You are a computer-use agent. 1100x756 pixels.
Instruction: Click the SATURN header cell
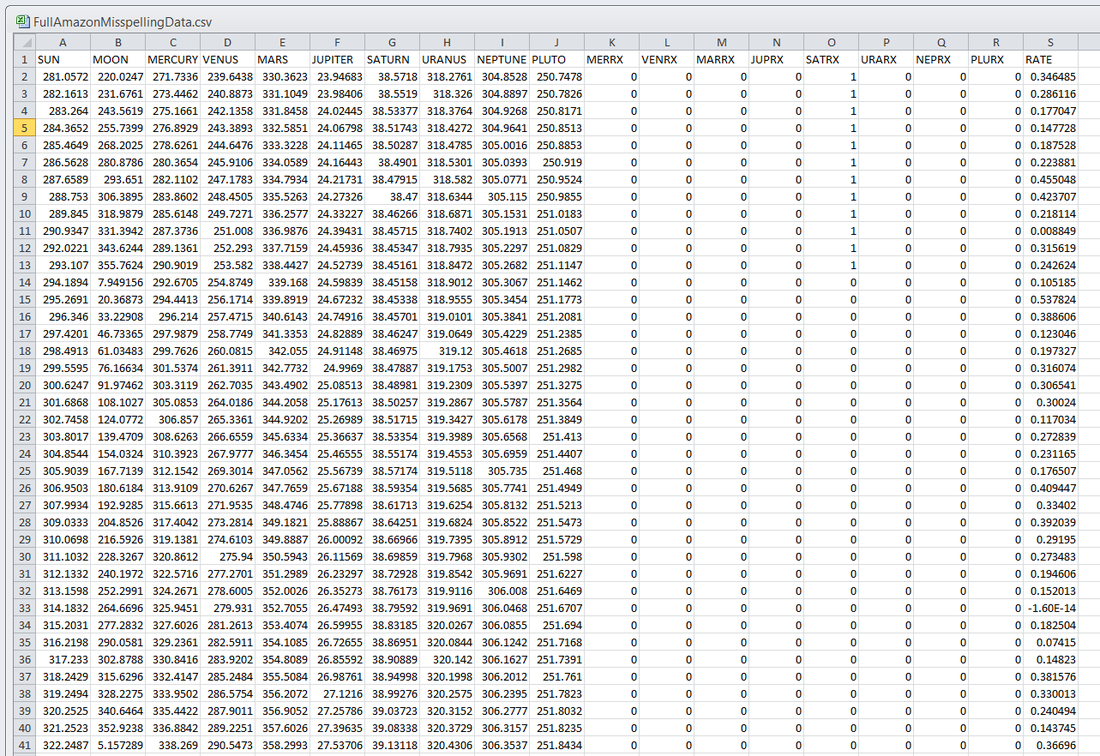click(x=391, y=60)
